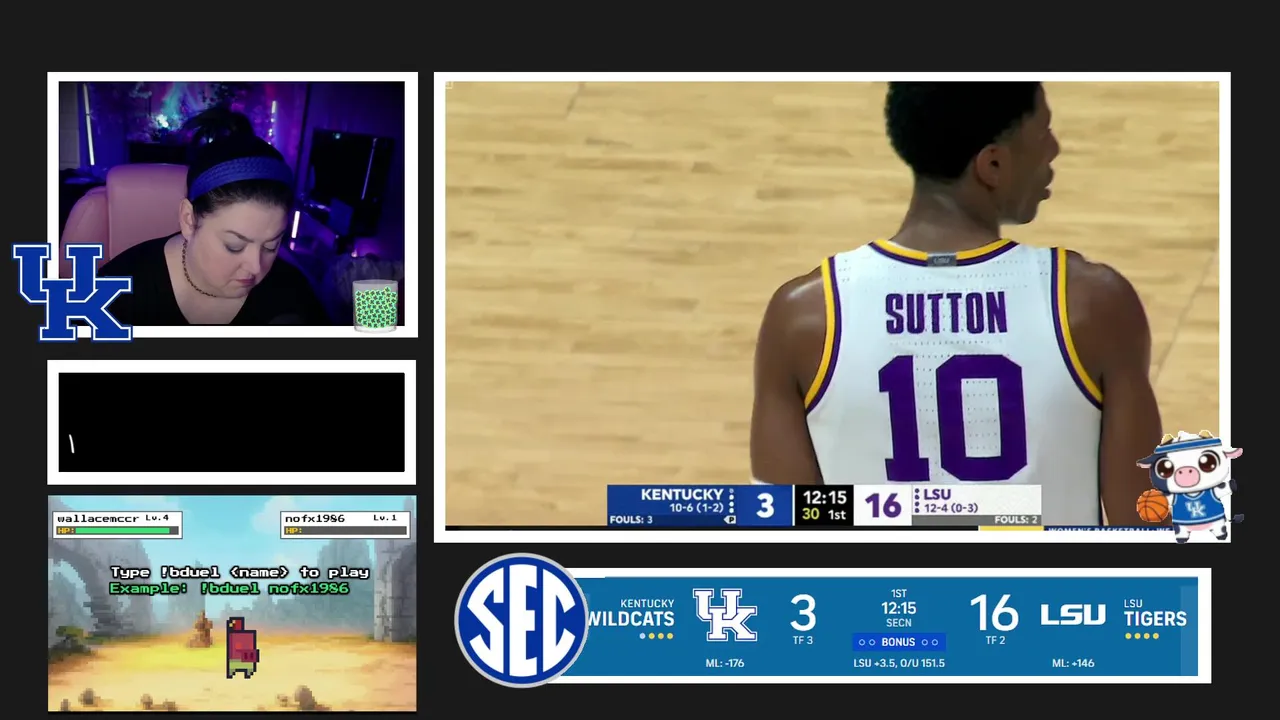Click 'ML: +146' LSU moneyline

pyautogui.click(x=1073, y=663)
